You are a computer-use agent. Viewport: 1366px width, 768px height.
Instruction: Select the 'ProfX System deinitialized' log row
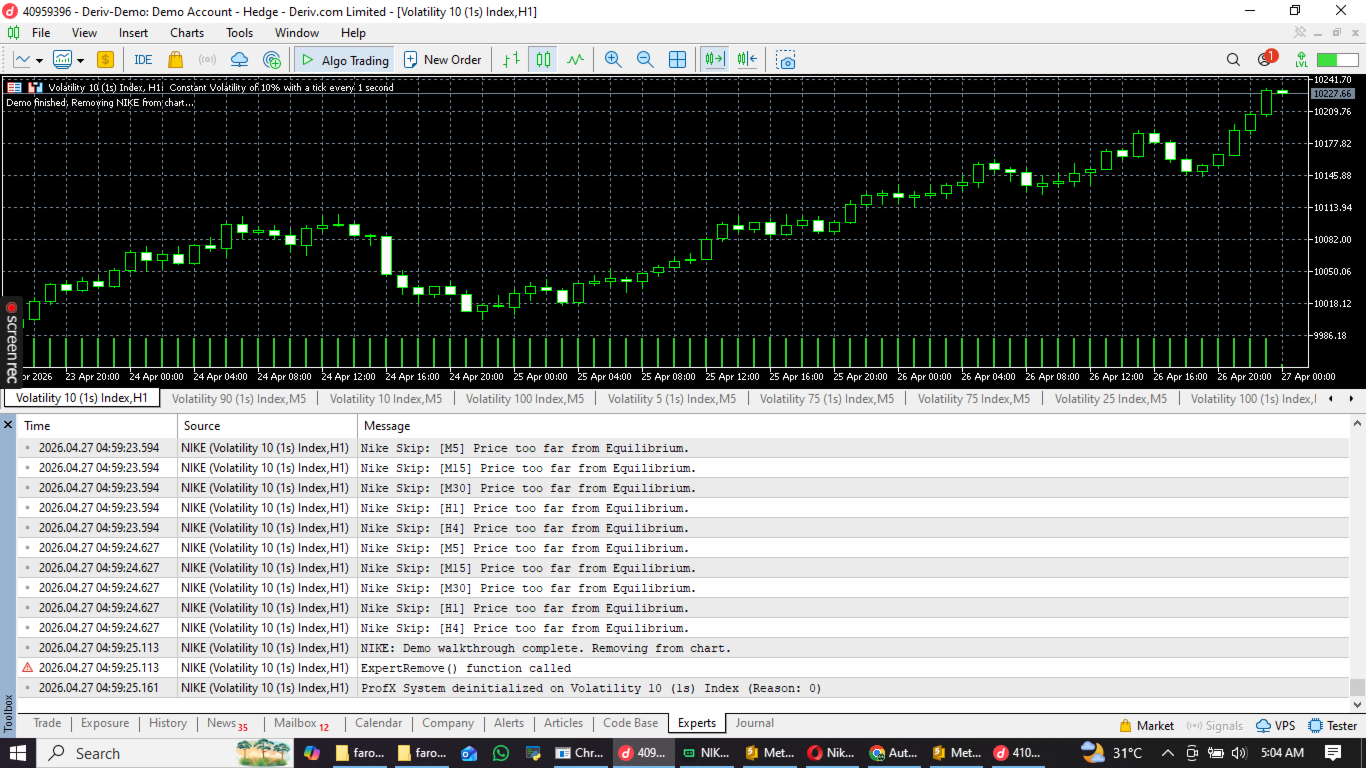683,688
